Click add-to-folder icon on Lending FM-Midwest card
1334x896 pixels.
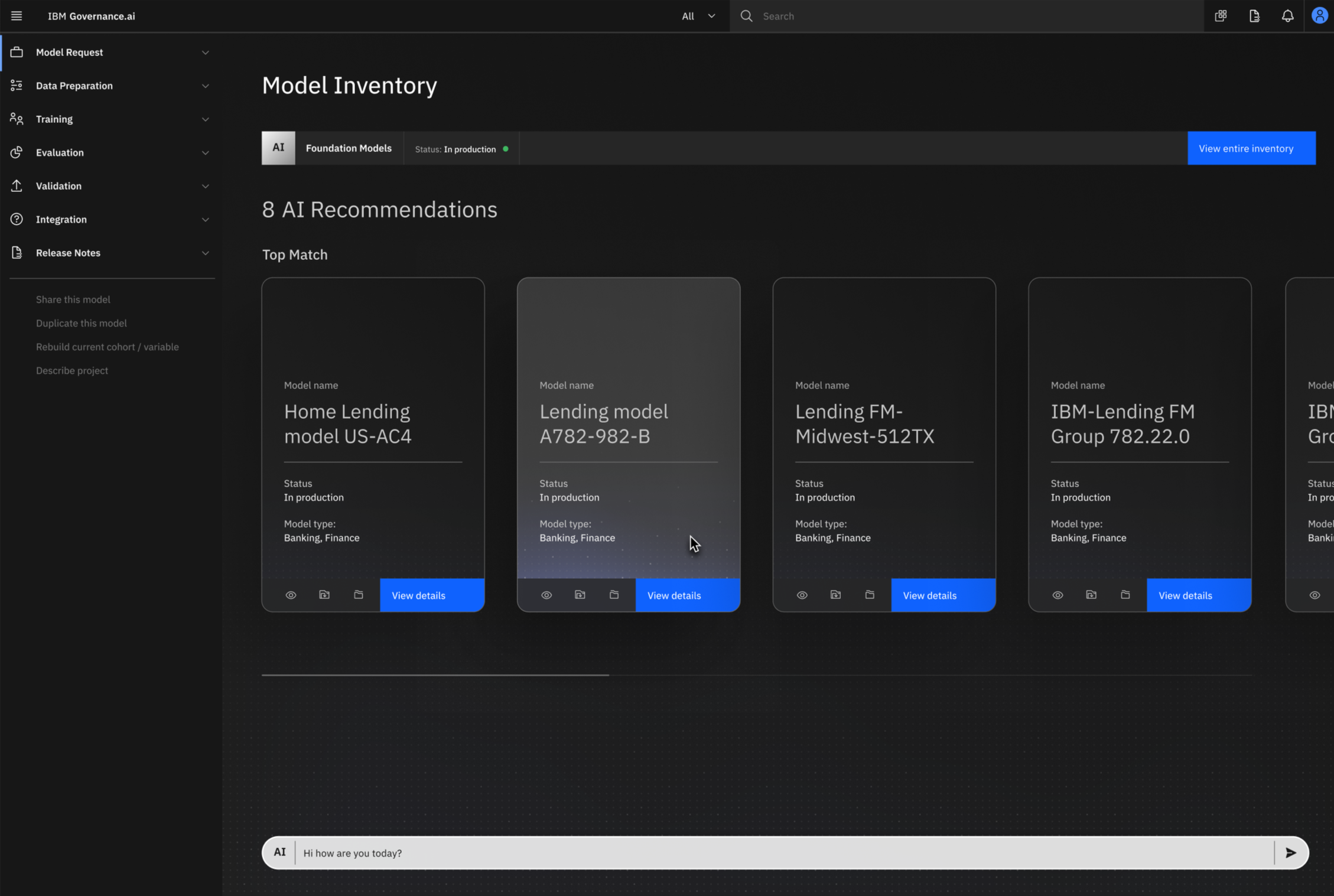[x=835, y=595]
